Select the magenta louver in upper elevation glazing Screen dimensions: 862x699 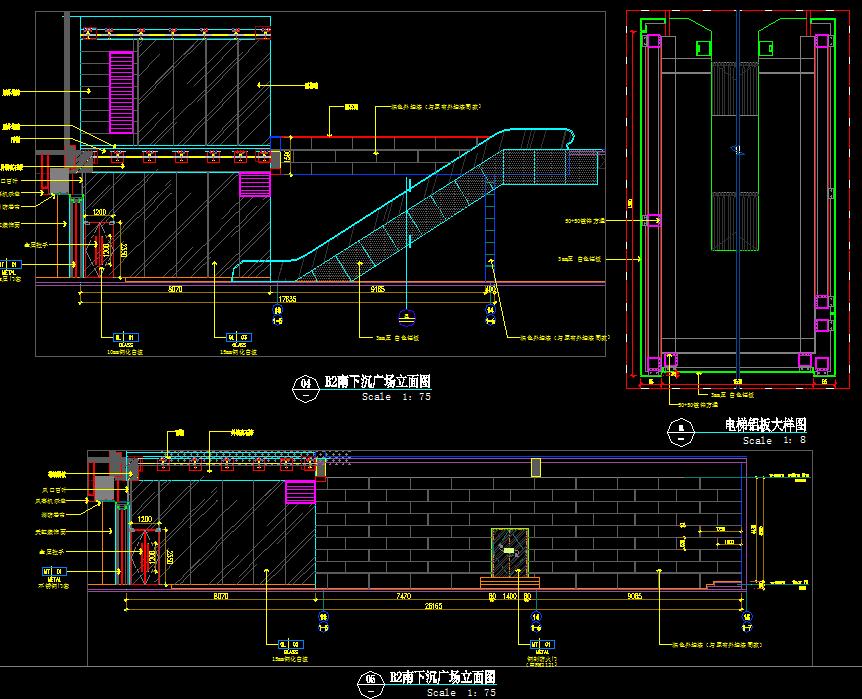121,93
